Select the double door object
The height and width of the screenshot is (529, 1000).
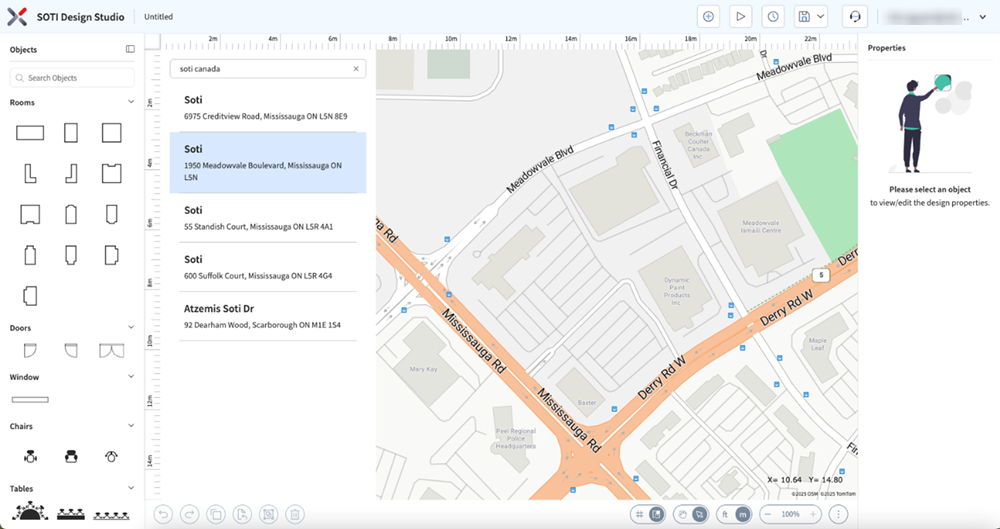coord(112,350)
